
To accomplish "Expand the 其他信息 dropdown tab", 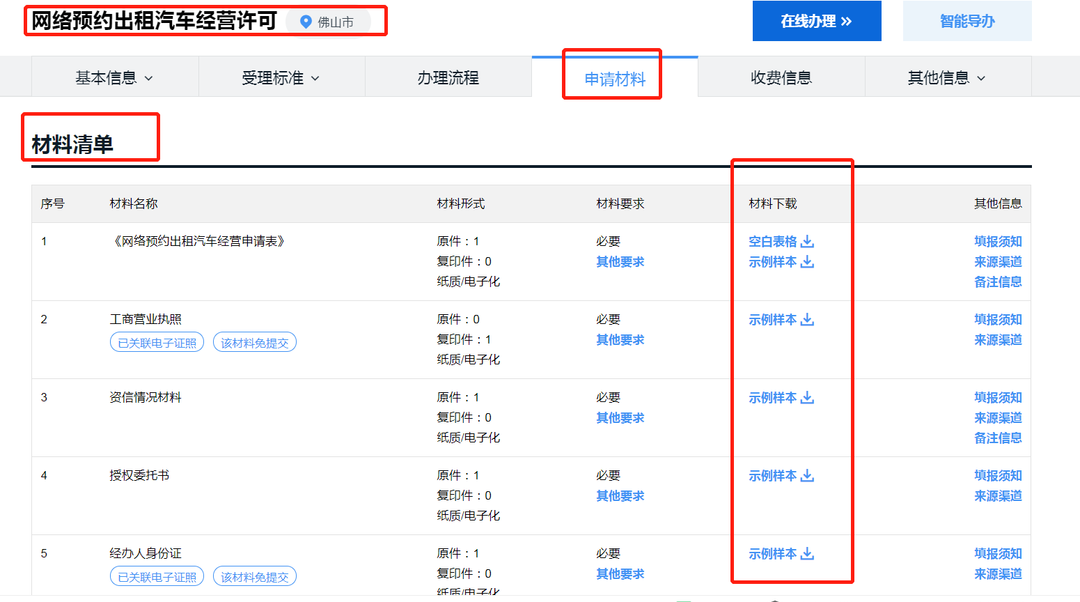I will (946, 78).
